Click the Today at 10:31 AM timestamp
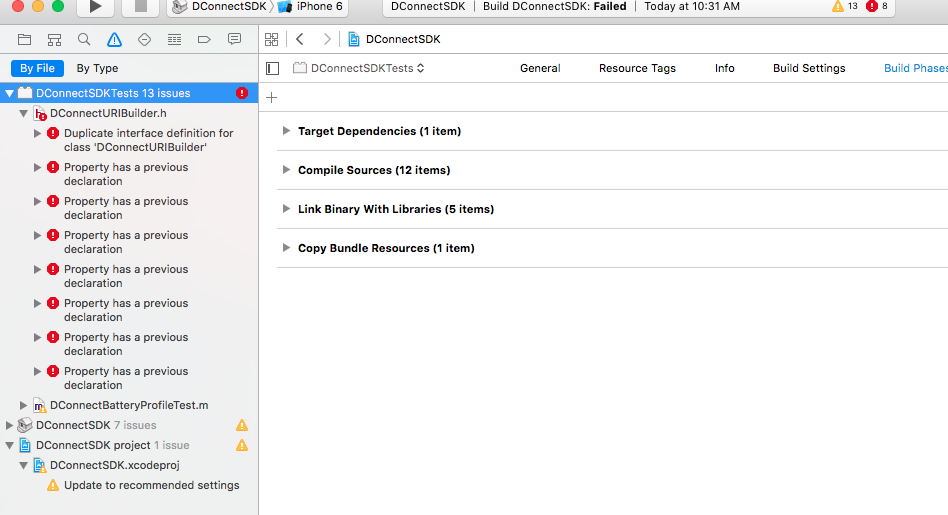 pos(692,7)
